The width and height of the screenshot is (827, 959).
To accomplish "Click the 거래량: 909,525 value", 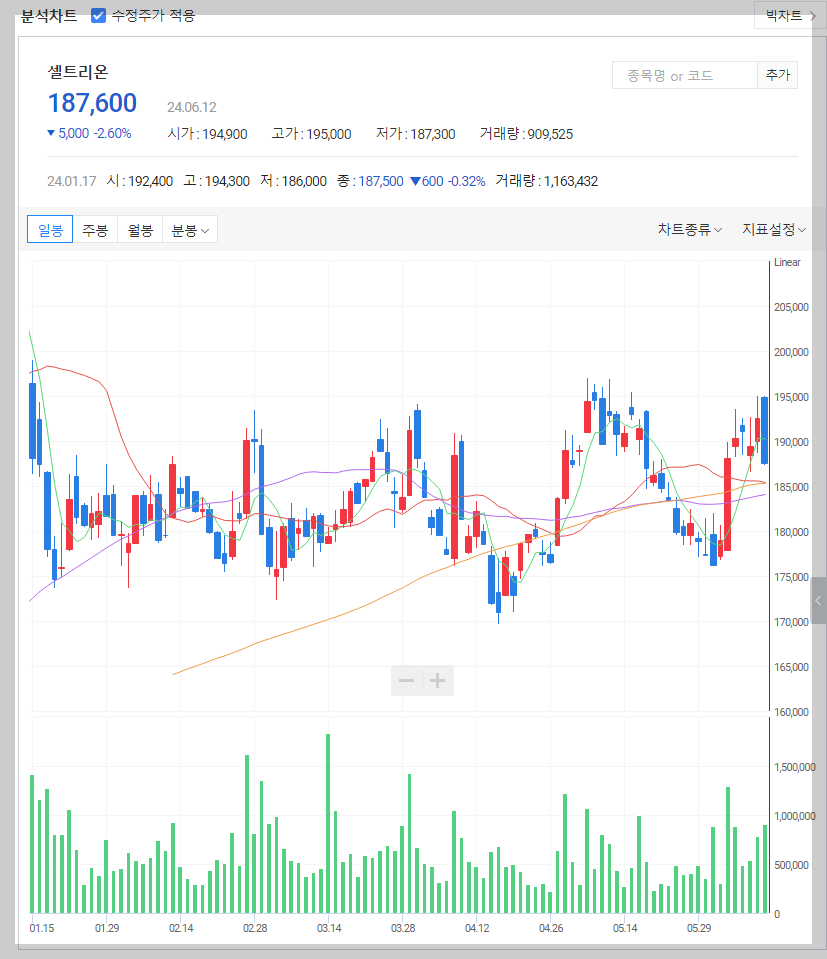I will [x=526, y=134].
